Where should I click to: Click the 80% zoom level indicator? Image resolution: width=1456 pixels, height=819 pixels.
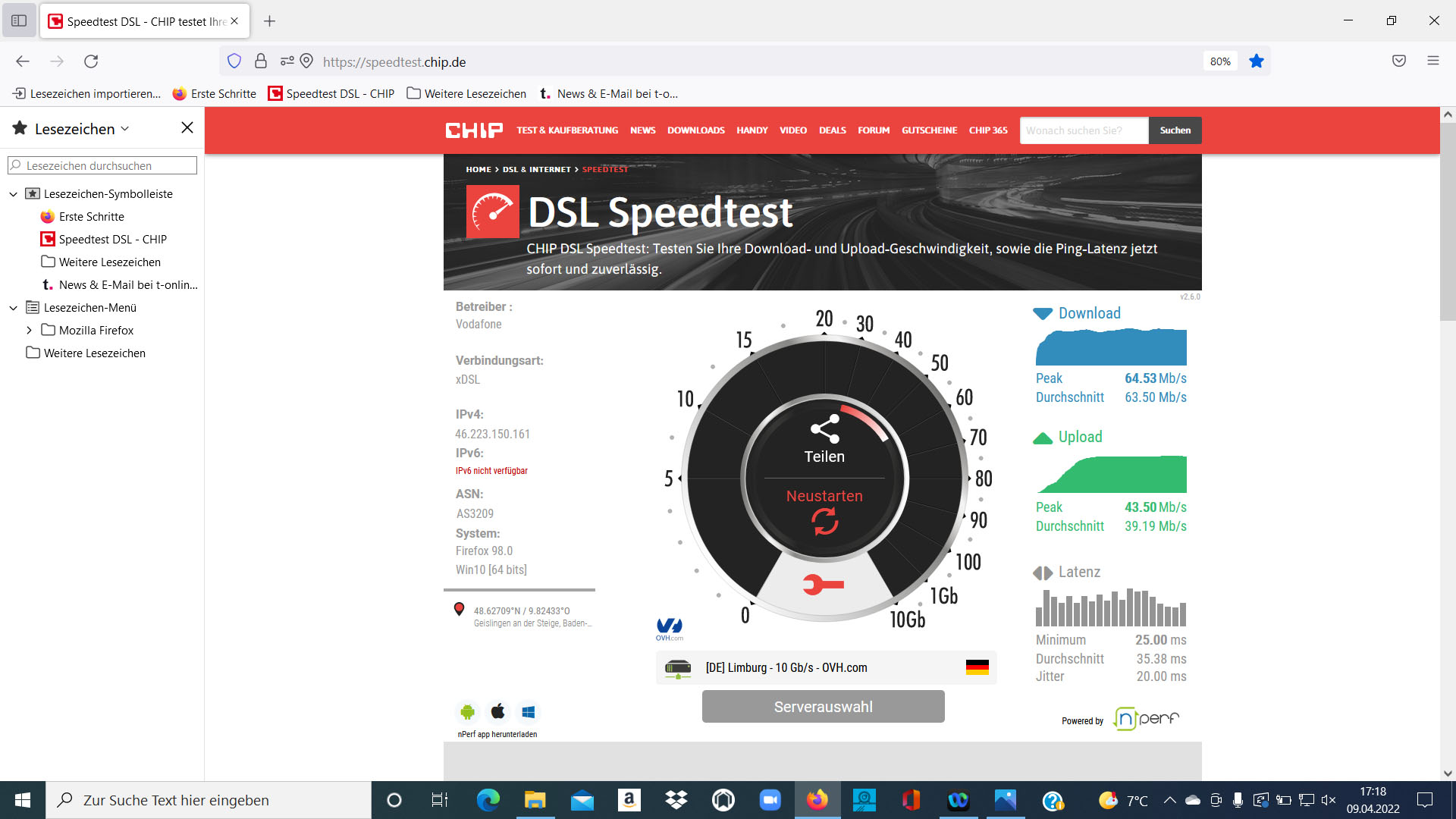point(1219,61)
